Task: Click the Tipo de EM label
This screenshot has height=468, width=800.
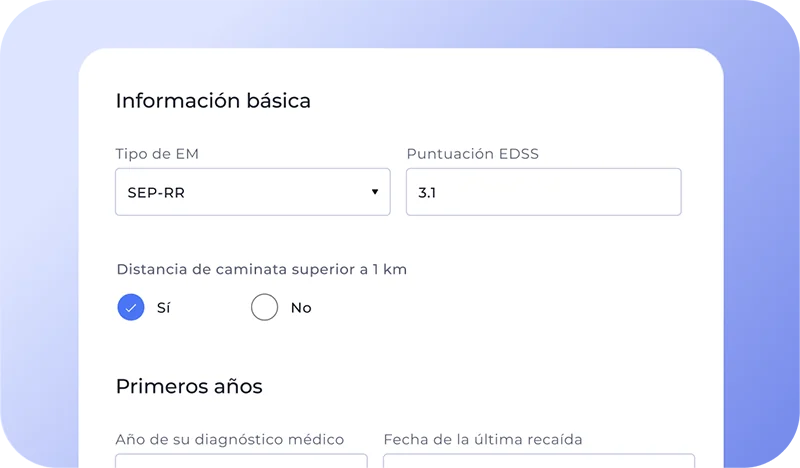Action: click(x=157, y=154)
